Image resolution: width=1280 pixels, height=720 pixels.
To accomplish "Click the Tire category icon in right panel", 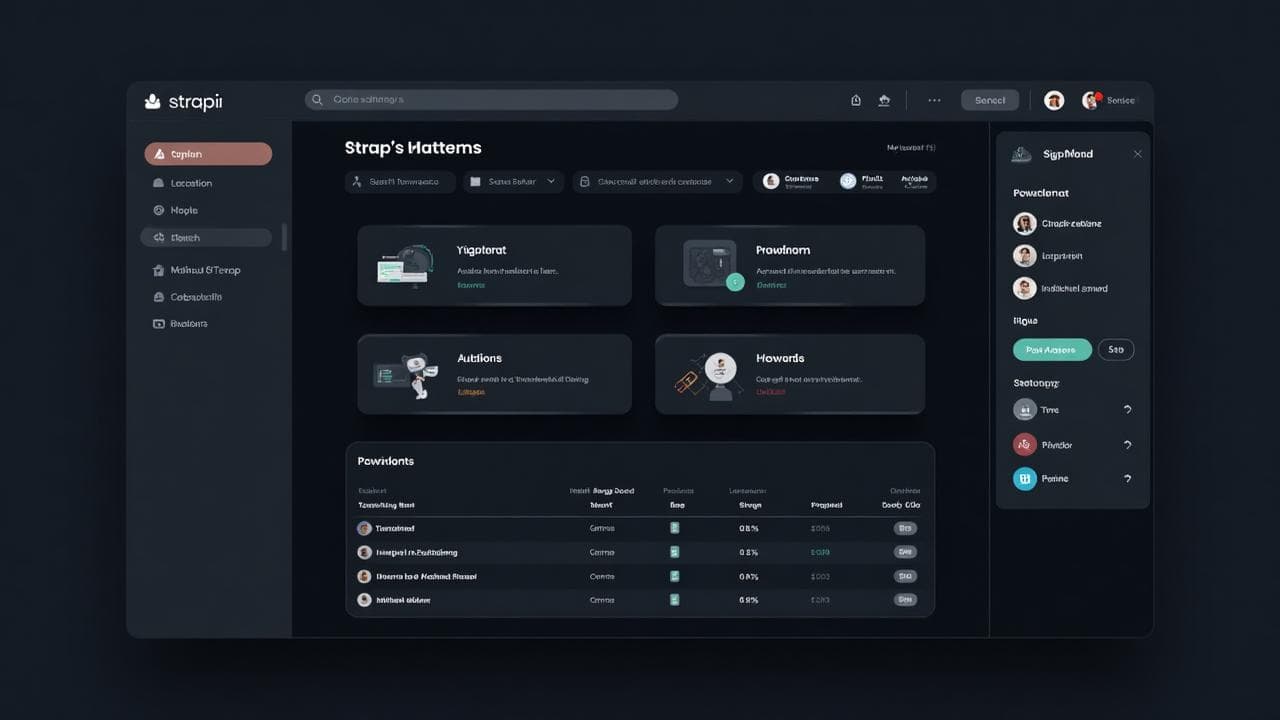I will coord(1024,409).
